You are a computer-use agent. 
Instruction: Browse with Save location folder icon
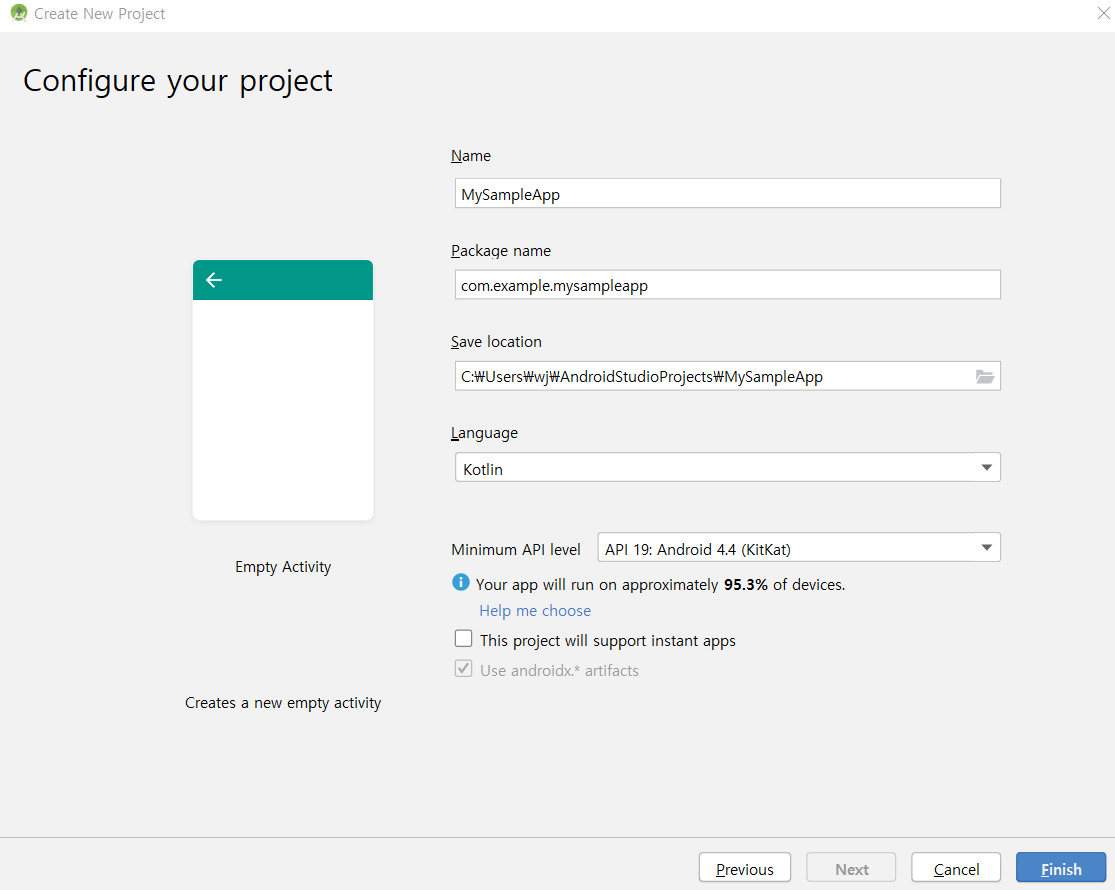pos(985,377)
